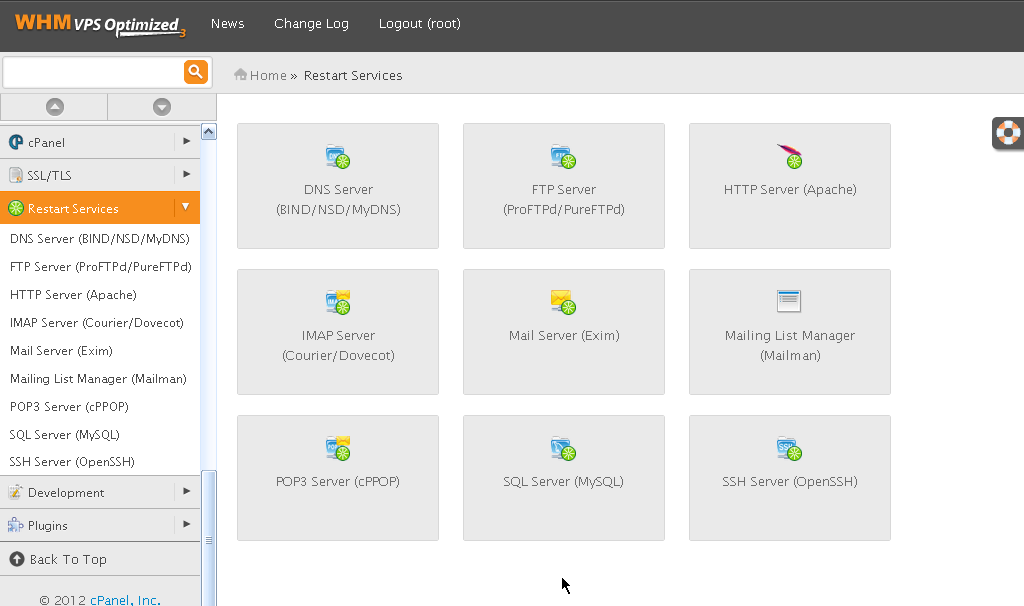Click the Restart Services breadcrumb text
The height and width of the screenshot is (606, 1024).
353,75
